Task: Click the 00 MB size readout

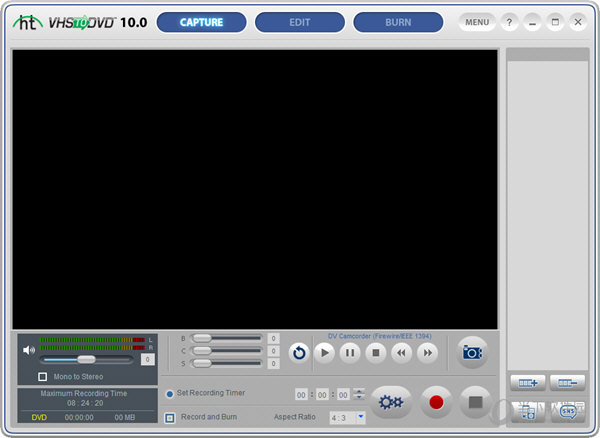Action: point(125,417)
